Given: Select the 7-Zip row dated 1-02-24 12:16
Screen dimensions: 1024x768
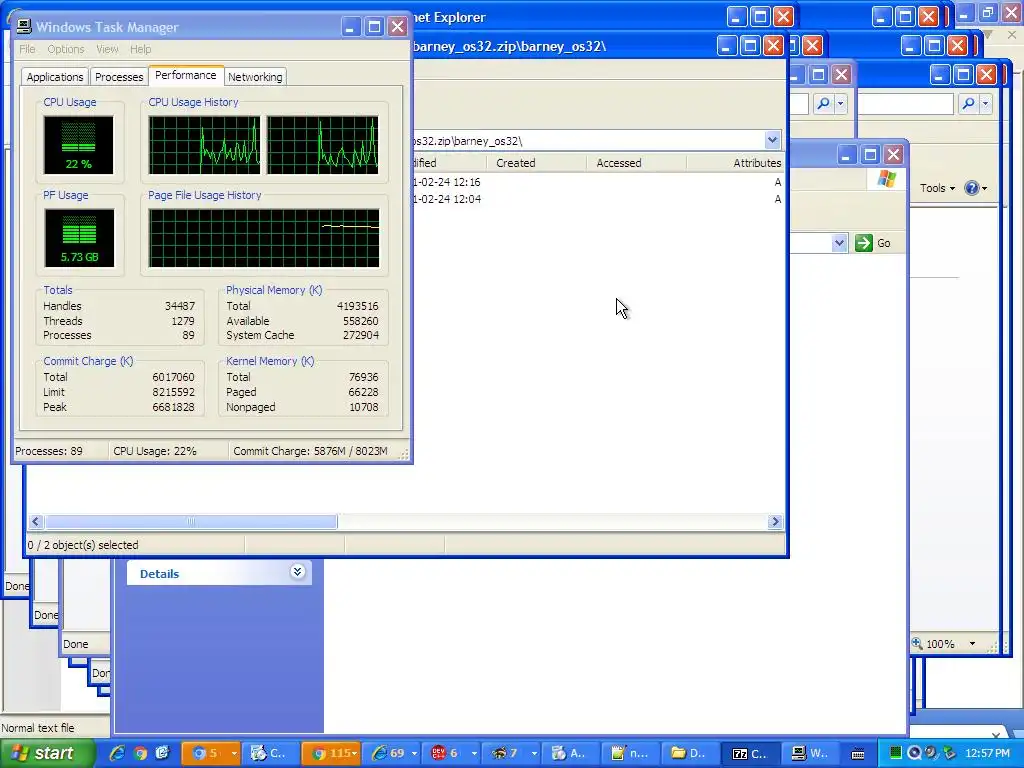Looking at the screenshot, I should click(598, 182).
